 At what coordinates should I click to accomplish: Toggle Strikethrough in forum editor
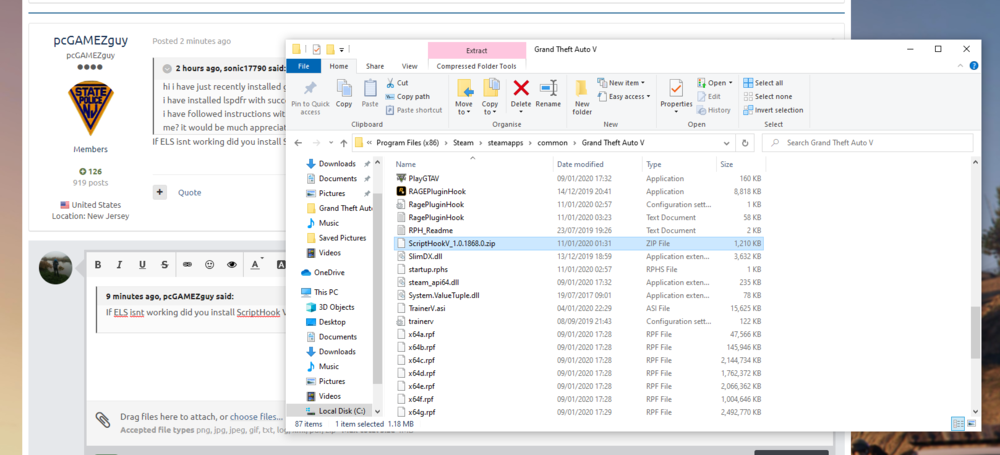pyautogui.click(x=165, y=264)
